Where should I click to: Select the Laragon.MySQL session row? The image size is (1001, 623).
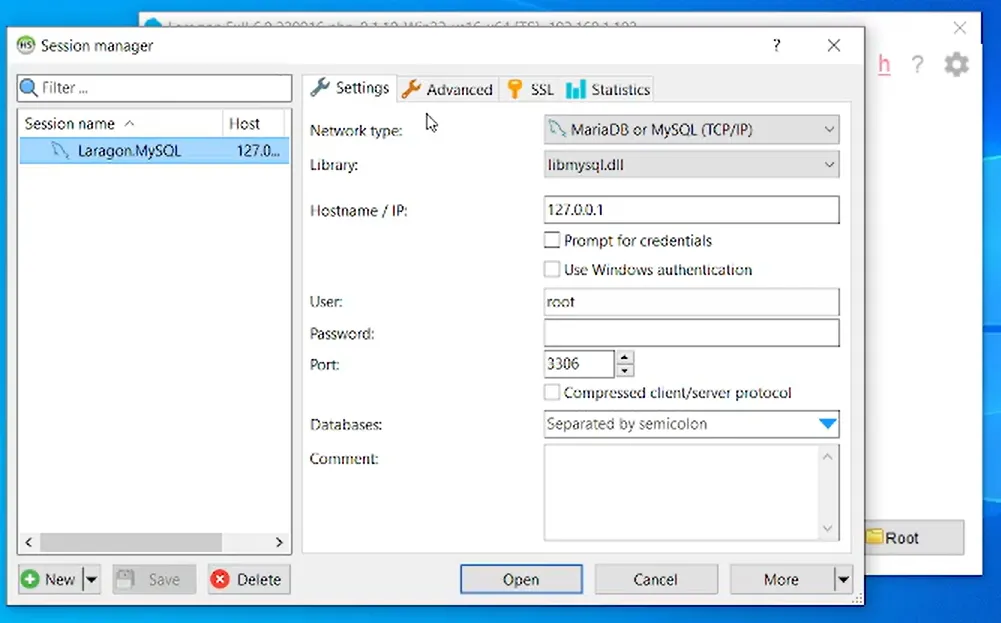(x=154, y=151)
